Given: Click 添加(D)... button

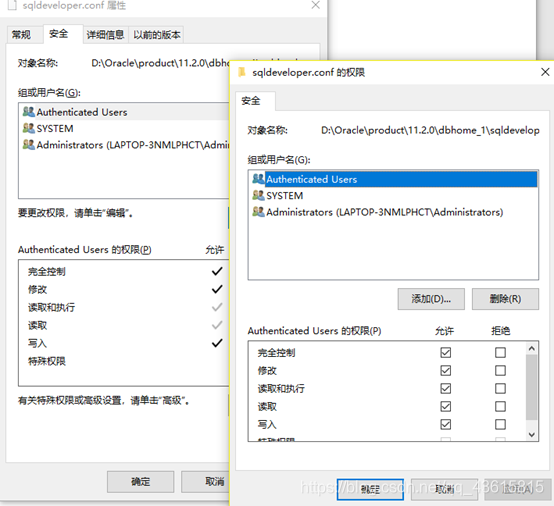Looking at the screenshot, I should tap(431, 299).
